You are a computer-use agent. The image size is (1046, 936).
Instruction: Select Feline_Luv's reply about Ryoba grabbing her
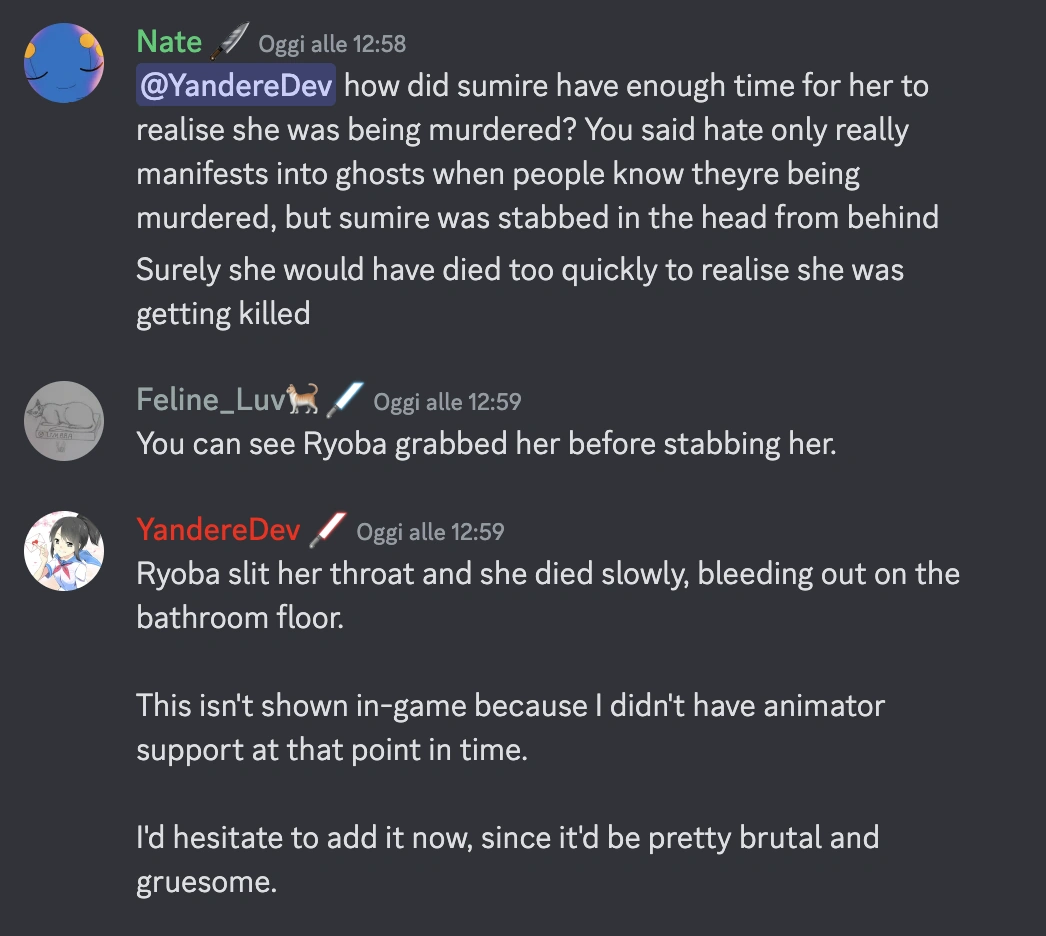(486, 444)
